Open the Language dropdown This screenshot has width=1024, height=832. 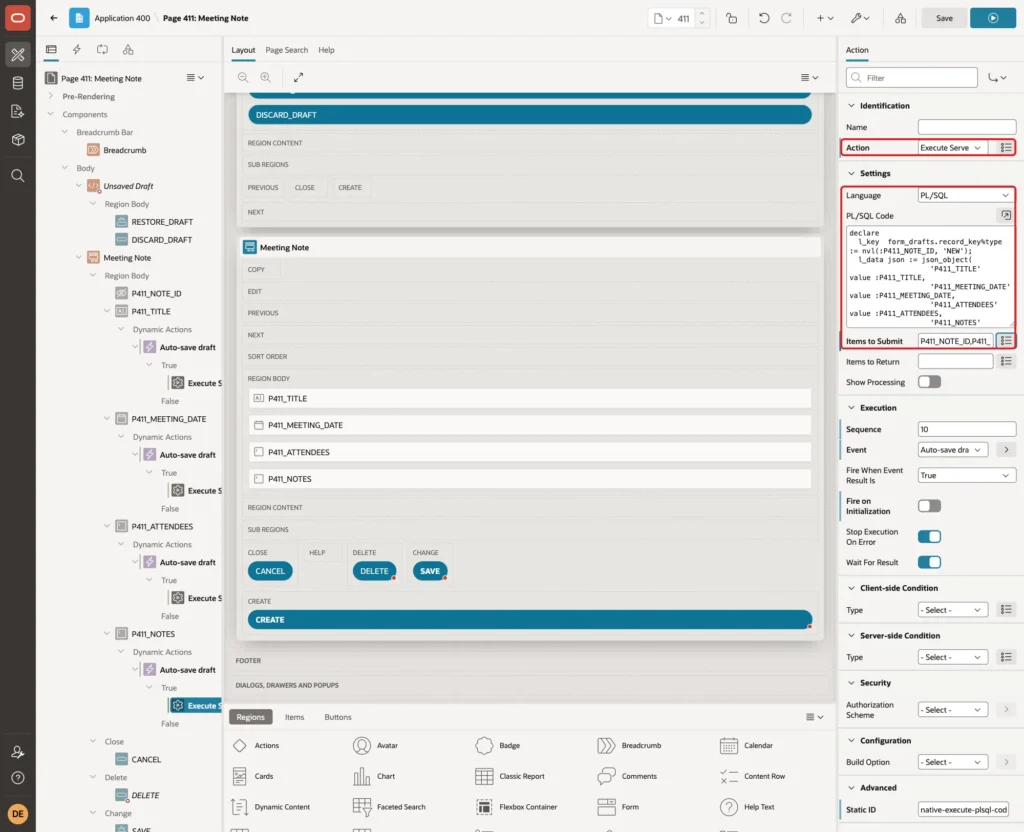(x=967, y=195)
